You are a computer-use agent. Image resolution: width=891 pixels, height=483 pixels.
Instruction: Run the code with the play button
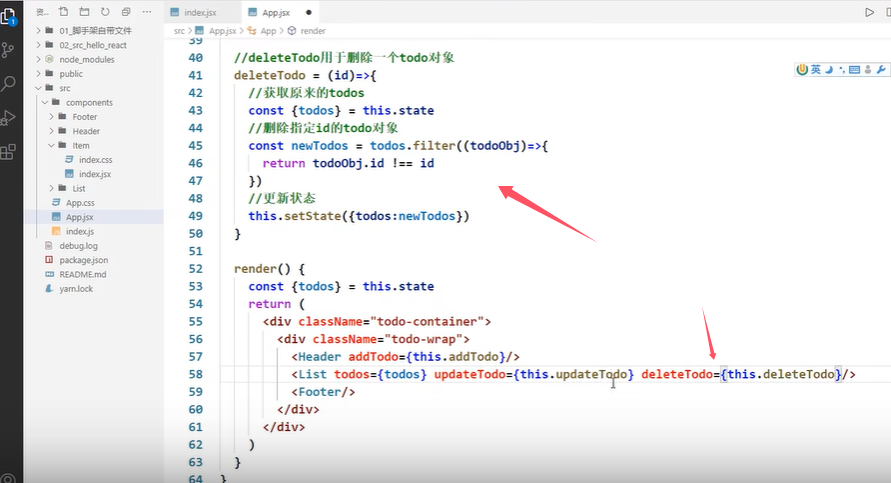pyautogui.click(x=869, y=12)
